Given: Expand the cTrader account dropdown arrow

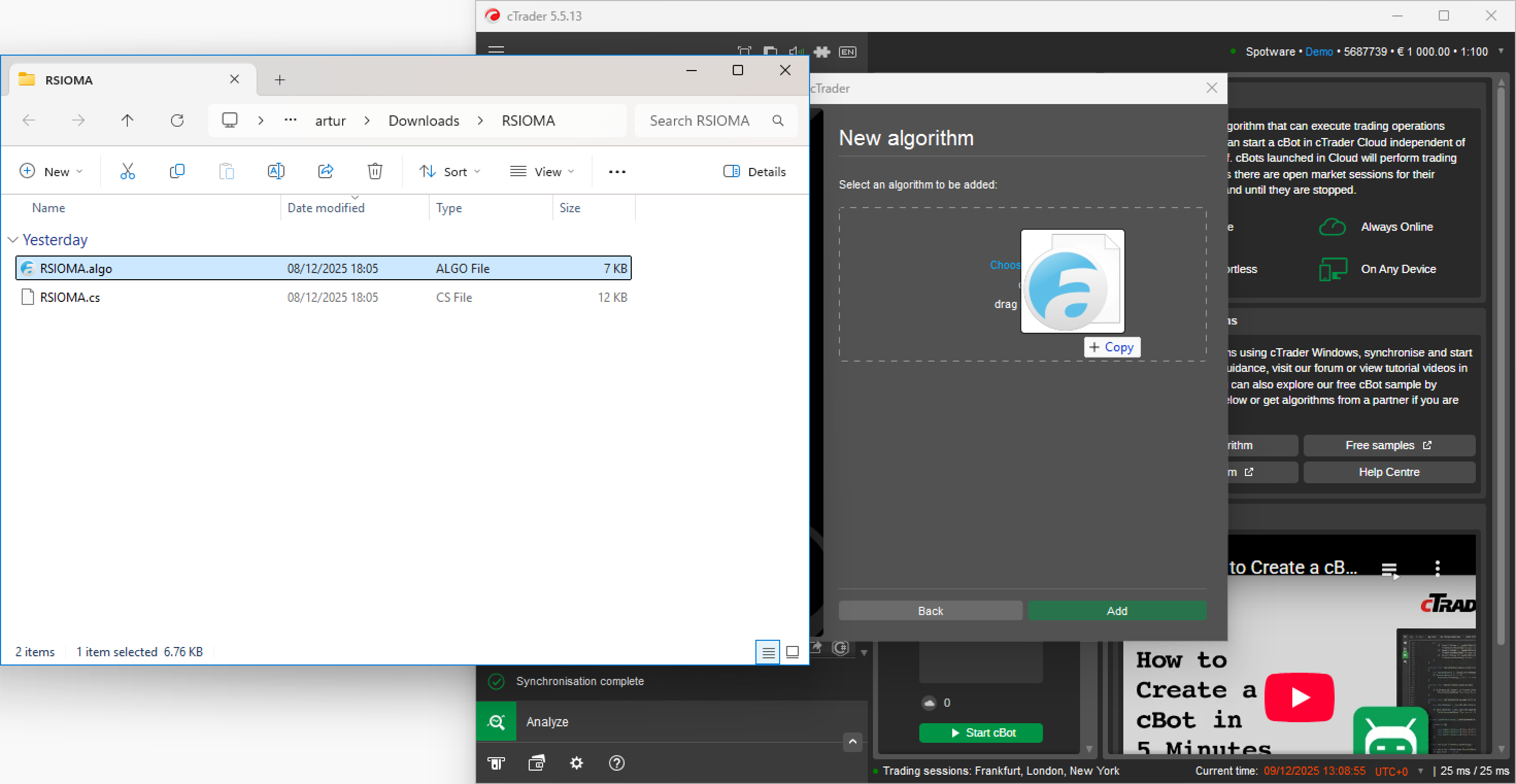Looking at the screenshot, I should pyautogui.click(x=1501, y=51).
